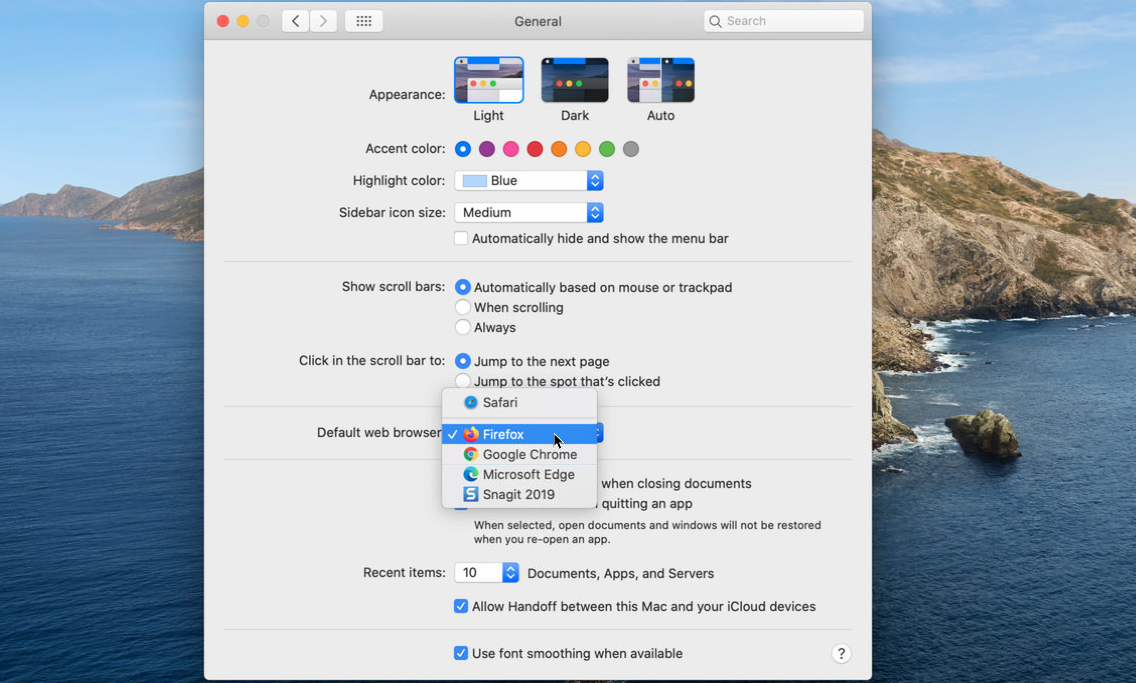1136x683 pixels.
Task: Toggle Use font smoothing when available
Action: [461, 653]
